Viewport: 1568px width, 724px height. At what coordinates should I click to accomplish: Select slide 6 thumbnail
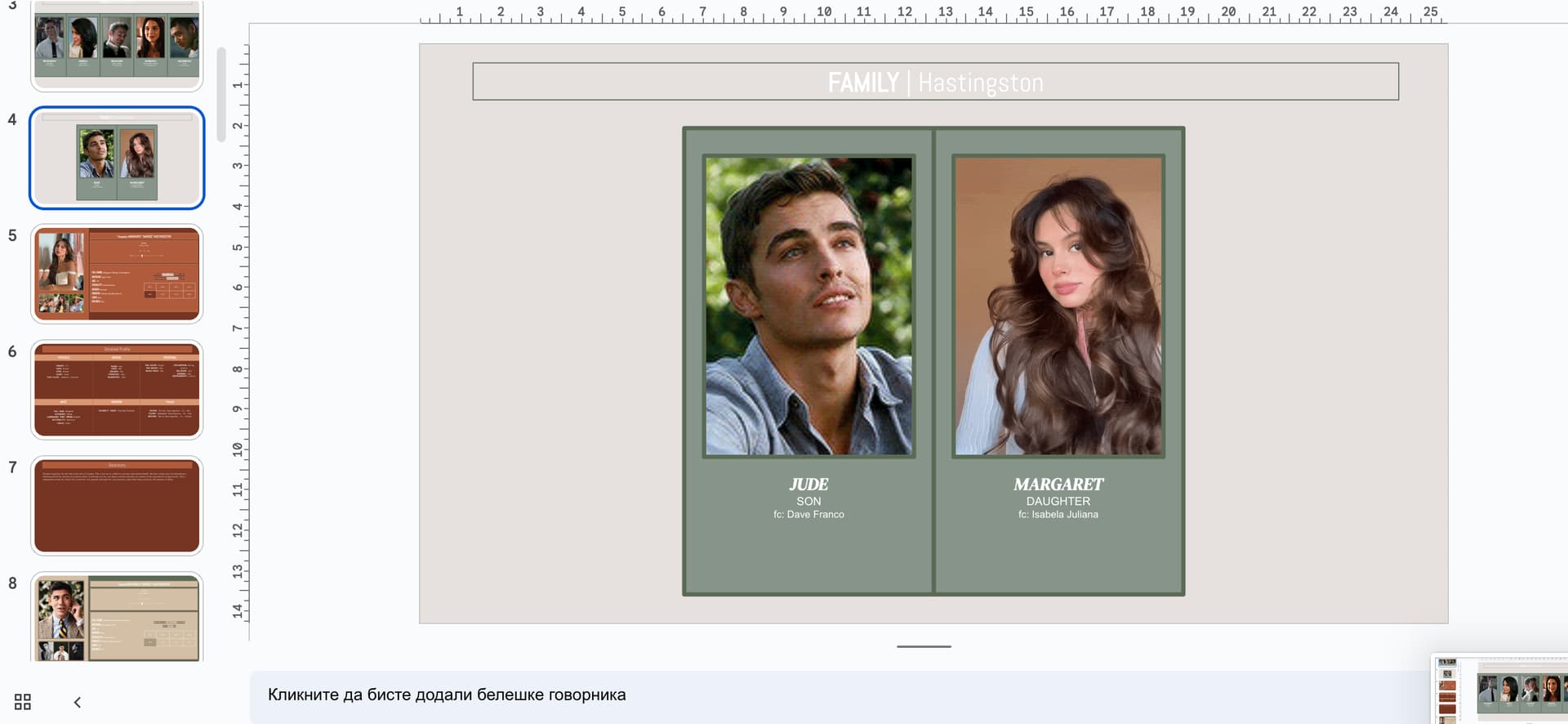[x=117, y=390]
